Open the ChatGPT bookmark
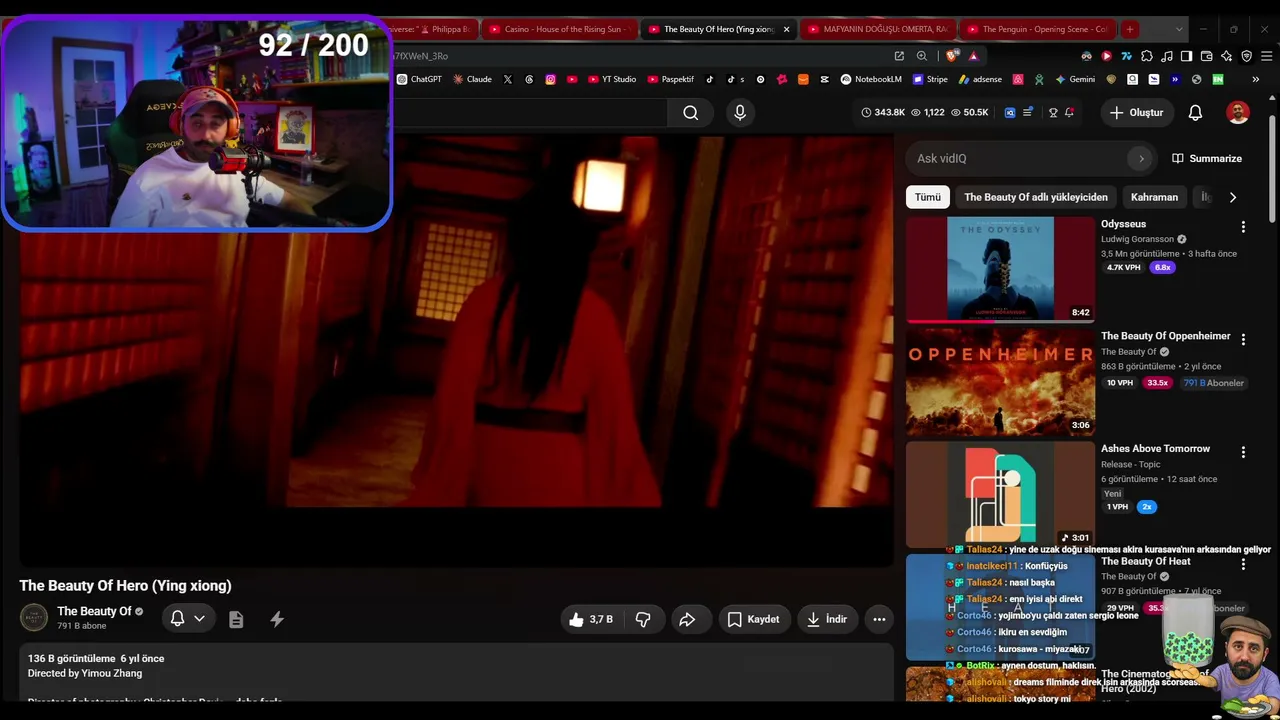This screenshot has width=1280, height=720. point(419,79)
